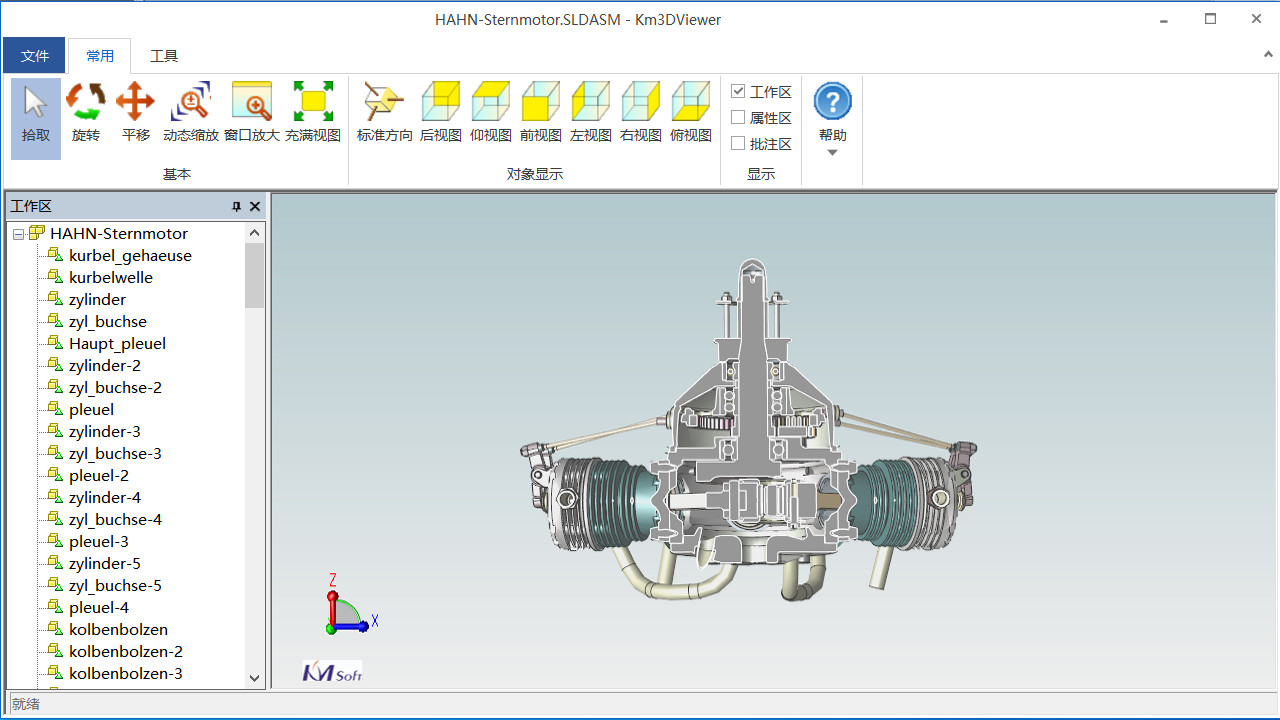Collapse the HAHN-Sternmotor tree root
This screenshot has width=1280, height=720.
pyautogui.click(x=19, y=234)
